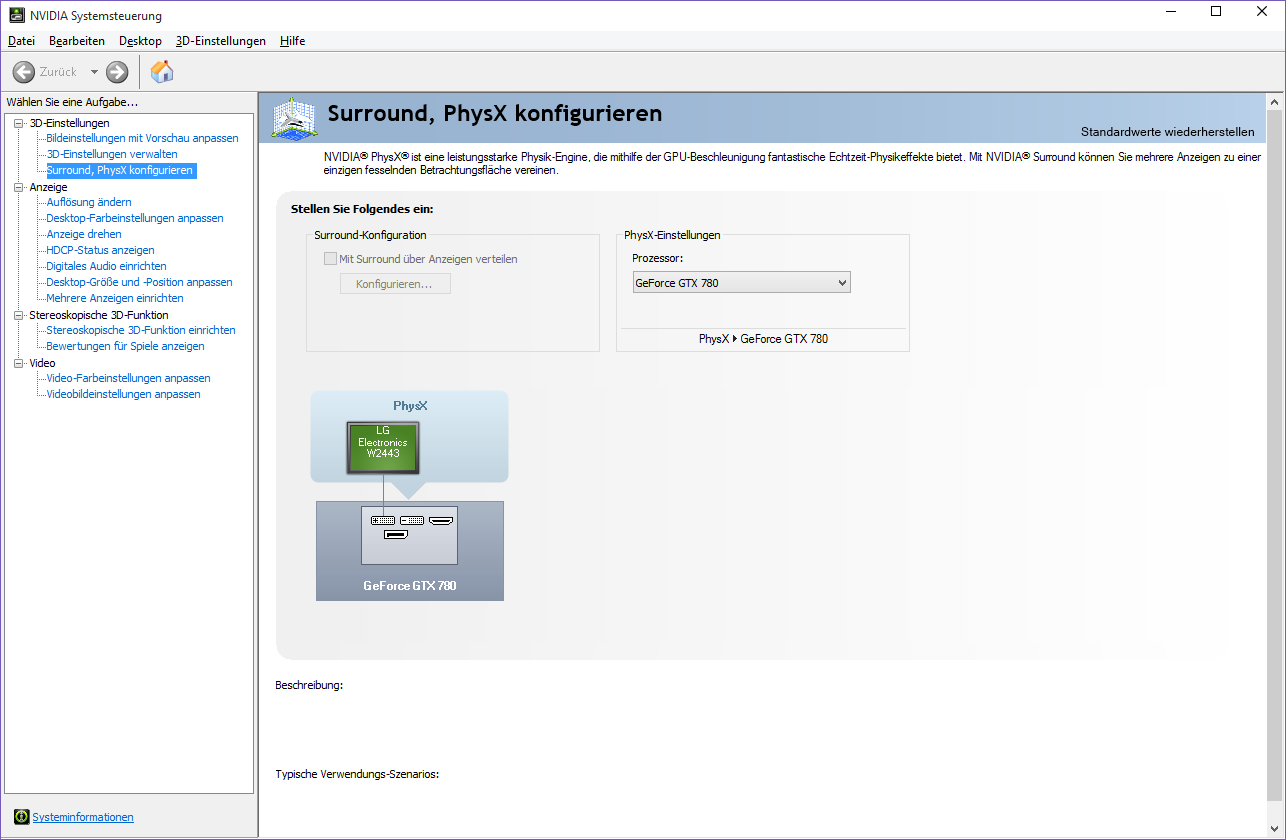Open Video-Farbeinstellungen anpassen
1286x840 pixels.
click(x=128, y=378)
